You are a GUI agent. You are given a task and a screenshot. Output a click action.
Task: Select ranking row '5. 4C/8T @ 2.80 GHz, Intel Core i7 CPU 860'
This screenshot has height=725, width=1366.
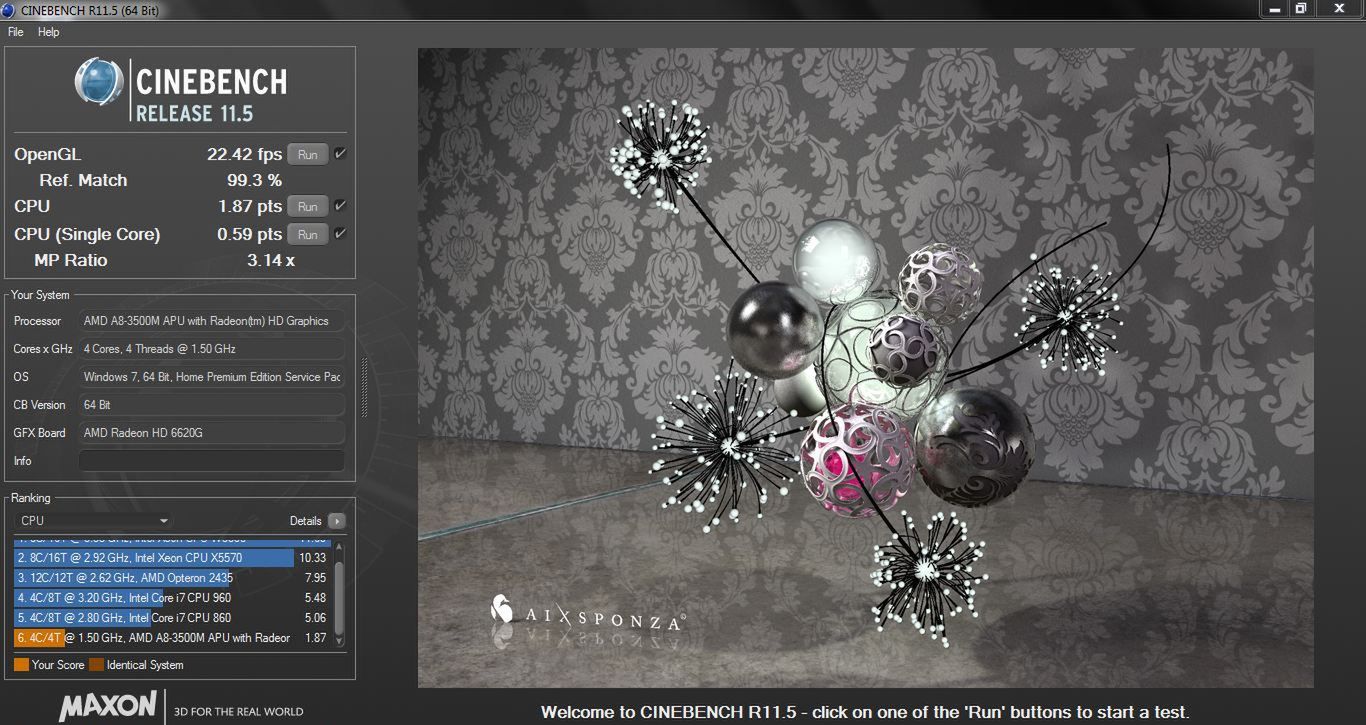pos(172,618)
